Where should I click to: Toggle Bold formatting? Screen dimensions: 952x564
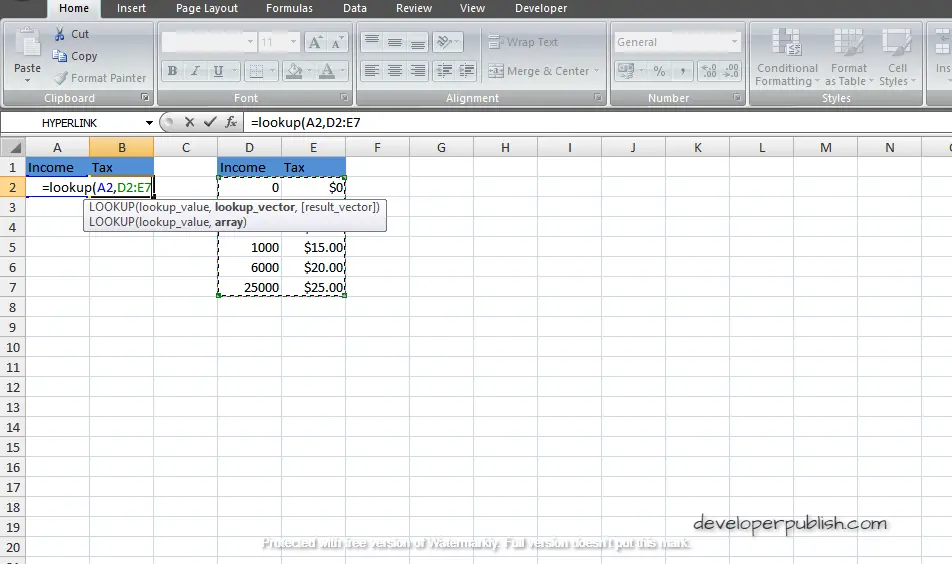coord(172,71)
